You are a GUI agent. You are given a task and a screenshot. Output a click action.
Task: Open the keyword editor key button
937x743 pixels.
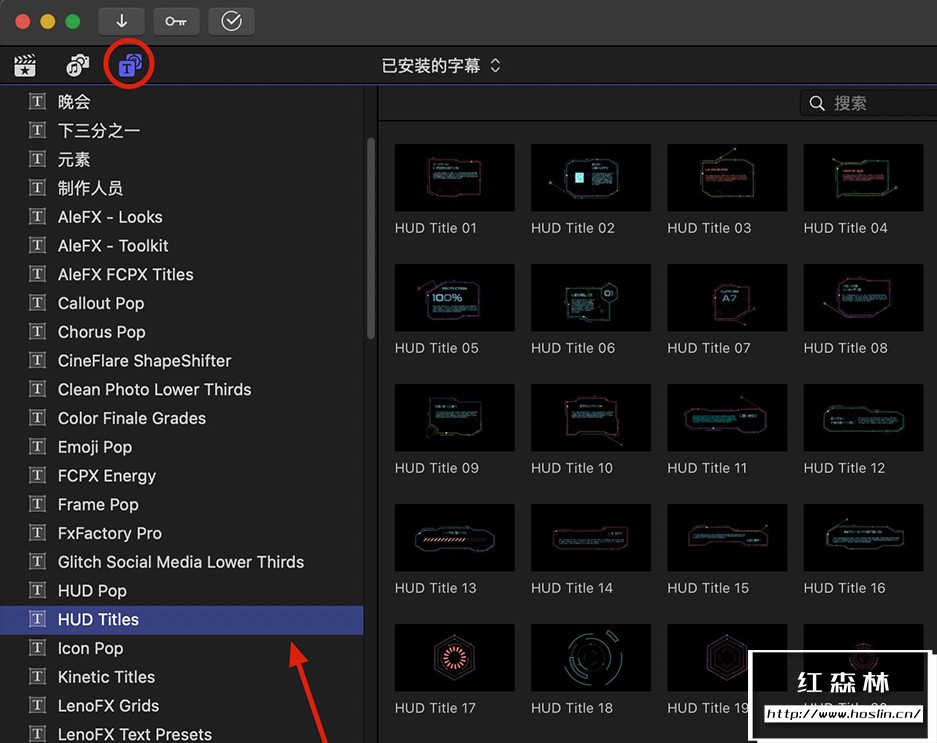[x=176, y=22]
